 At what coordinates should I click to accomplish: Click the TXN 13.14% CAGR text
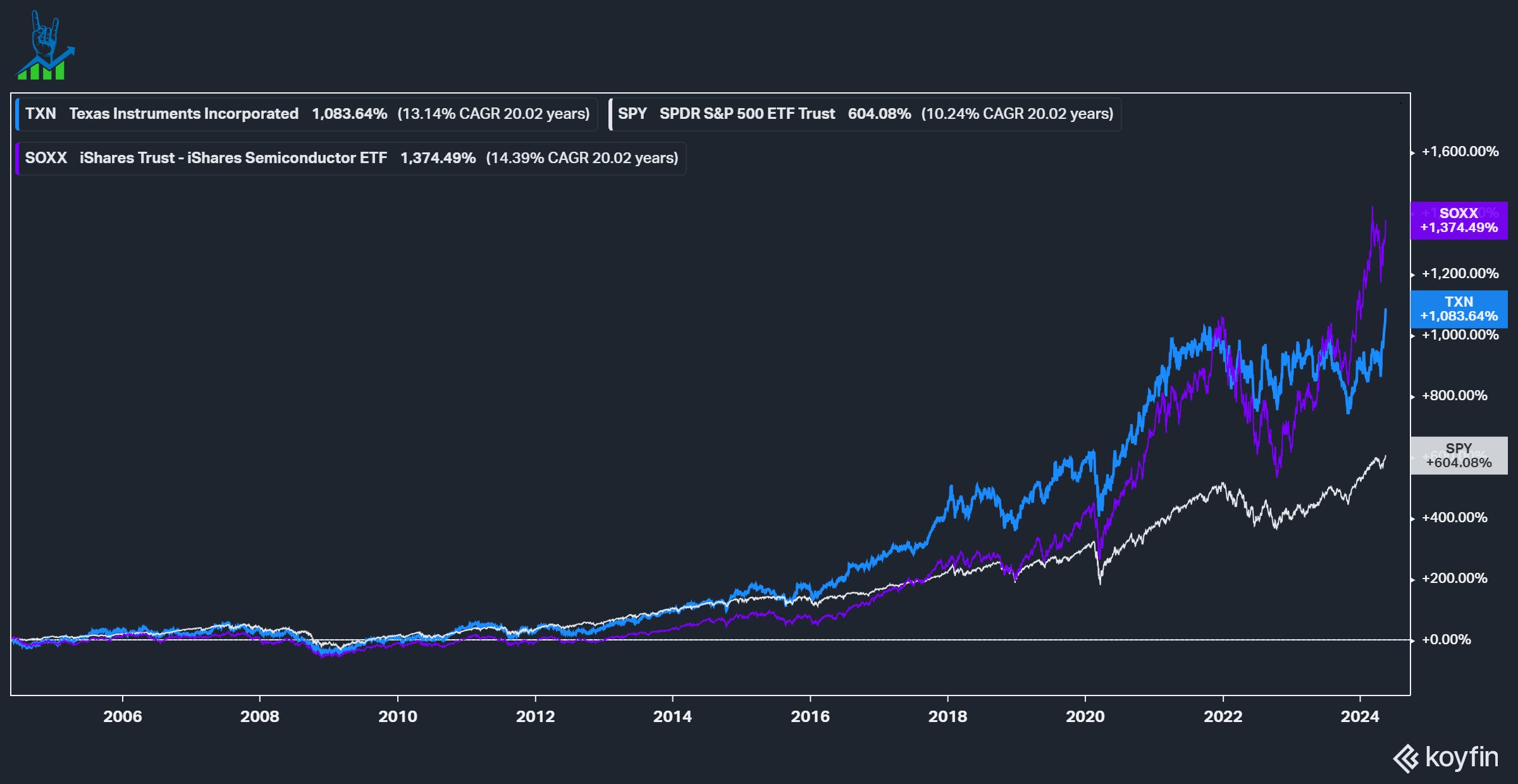tap(493, 114)
